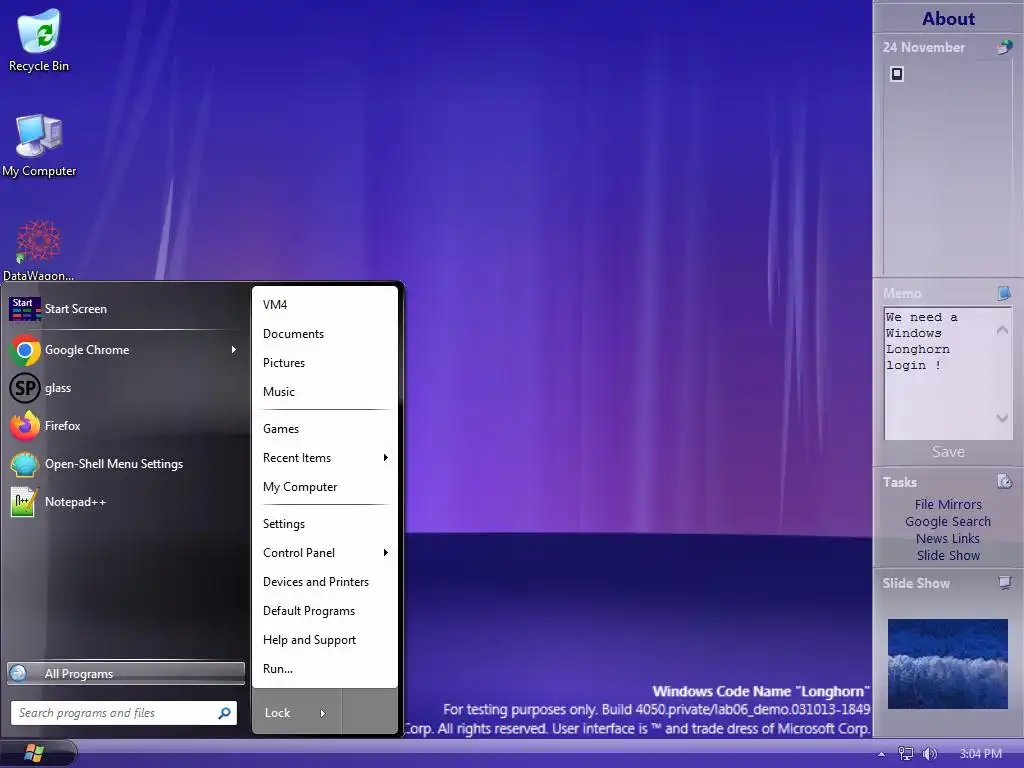1024x768 pixels.
Task: Expand Recent Items submenu arrow
Action: pyautogui.click(x=385, y=458)
